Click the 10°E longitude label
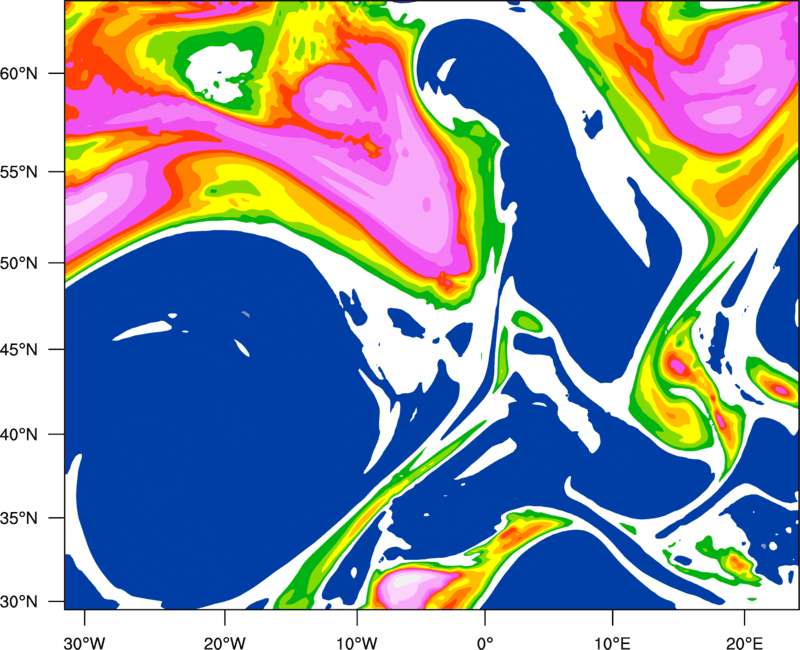The height and width of the screenshot is (650, 800). [612, 643]
